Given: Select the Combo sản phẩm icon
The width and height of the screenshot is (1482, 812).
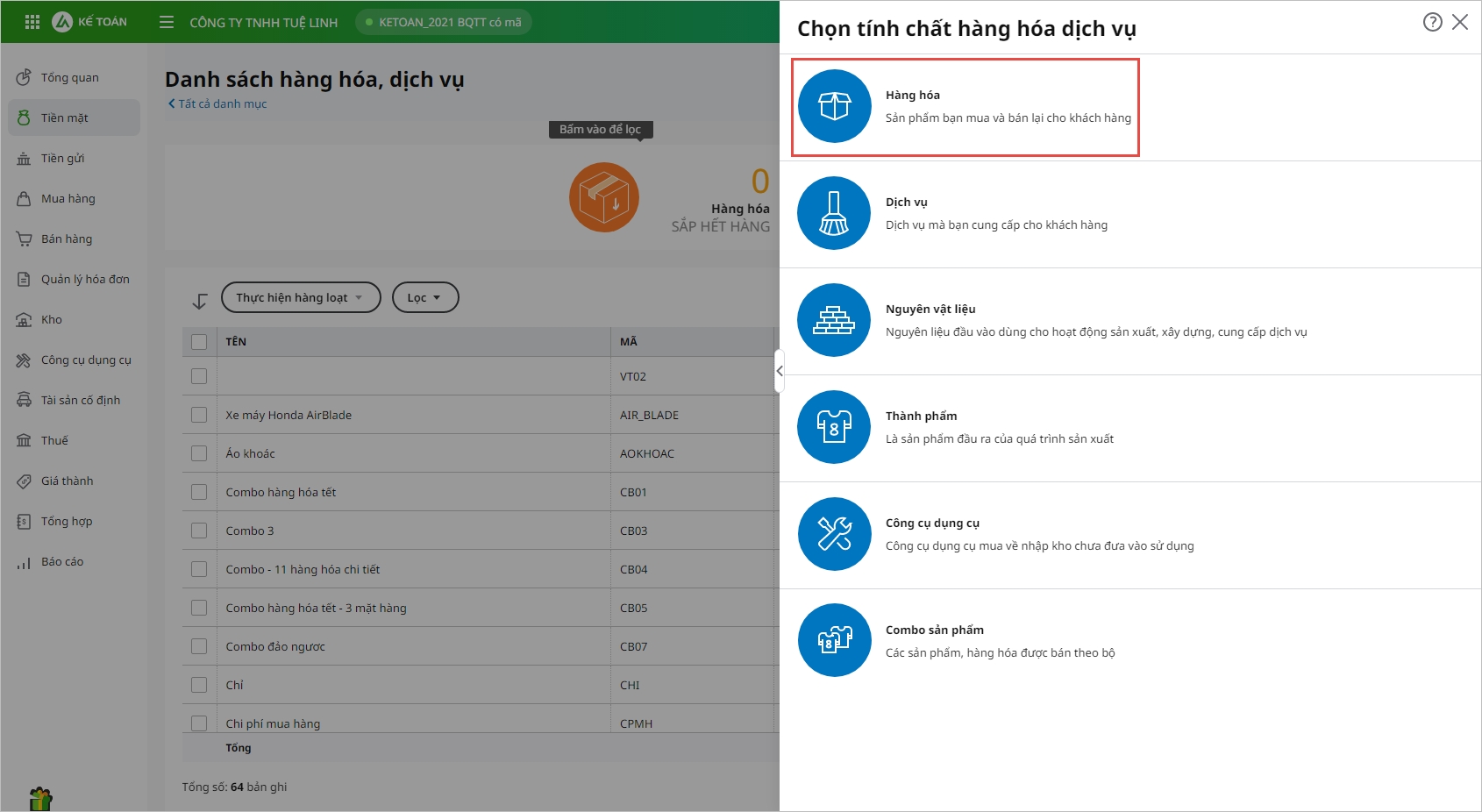Looking at the screenshot, I should 834,641.
